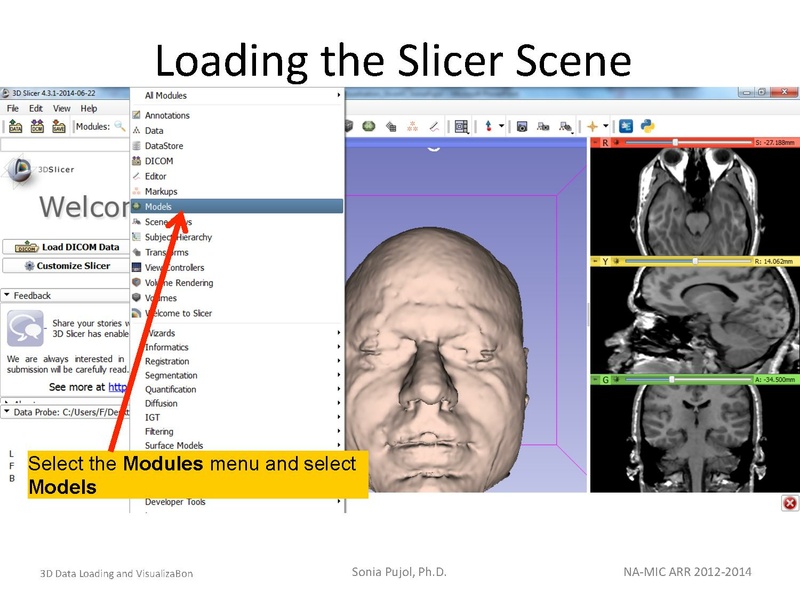Open the Edit menu
The image size is (800, 600).
pyautogui.click(x=36, y=108)
